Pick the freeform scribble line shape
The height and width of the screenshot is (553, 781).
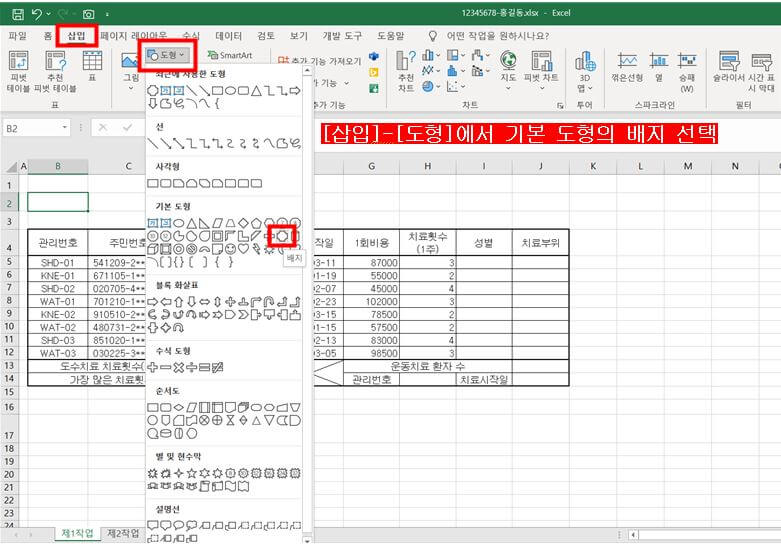(x=295, y=143)
